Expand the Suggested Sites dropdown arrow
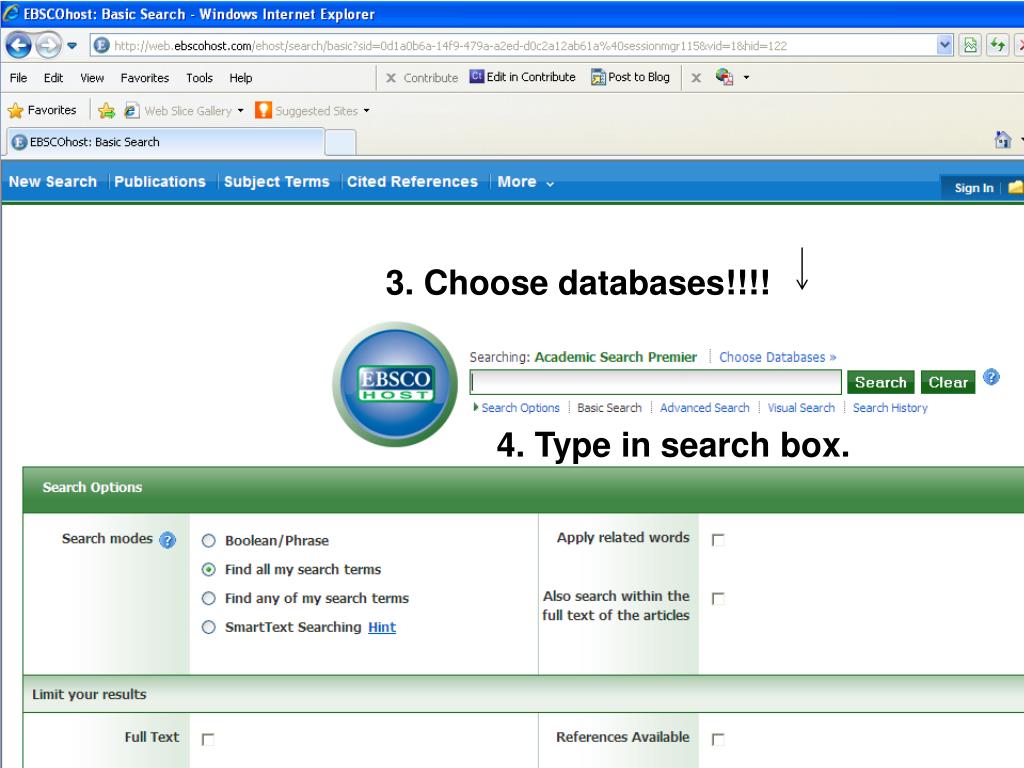Viewport: 1024px width, 768px height. (366, 110)
